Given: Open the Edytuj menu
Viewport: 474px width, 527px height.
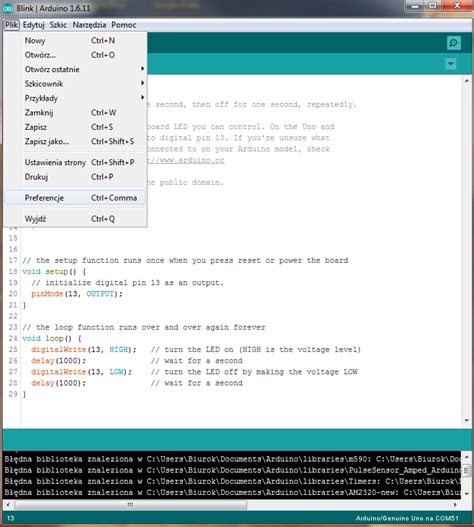Looking at the screenshot, I should [x=34, y=25].
